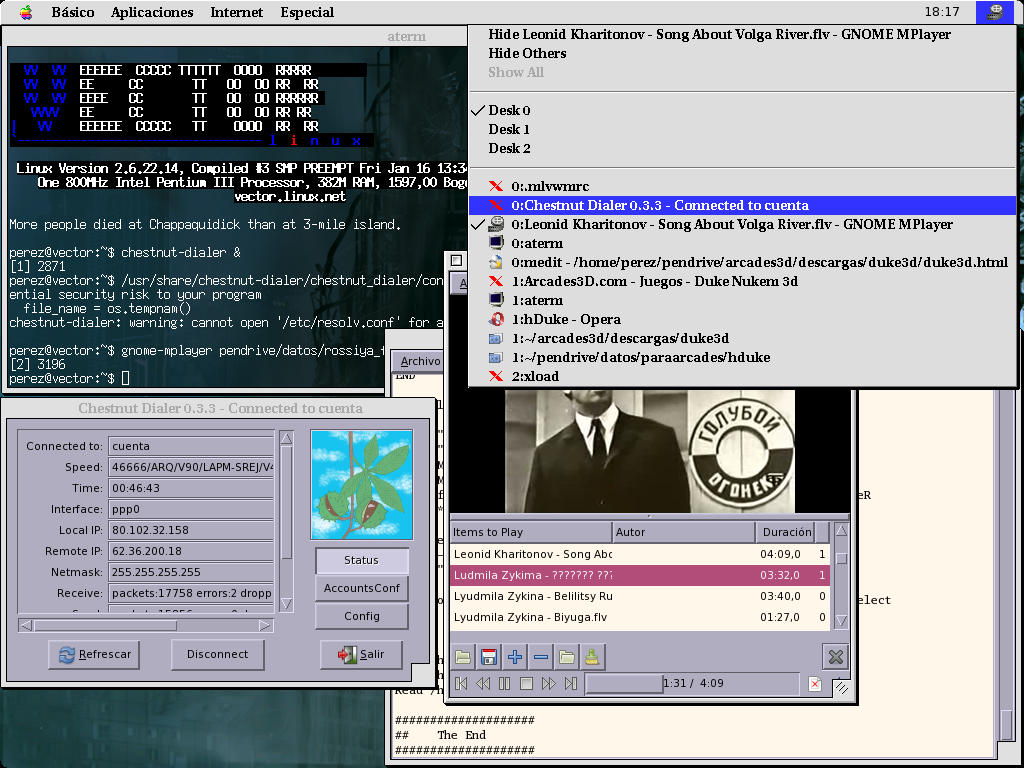Click the dialer vertical scrollbar thumb
1024x768 pixels.
286,503
